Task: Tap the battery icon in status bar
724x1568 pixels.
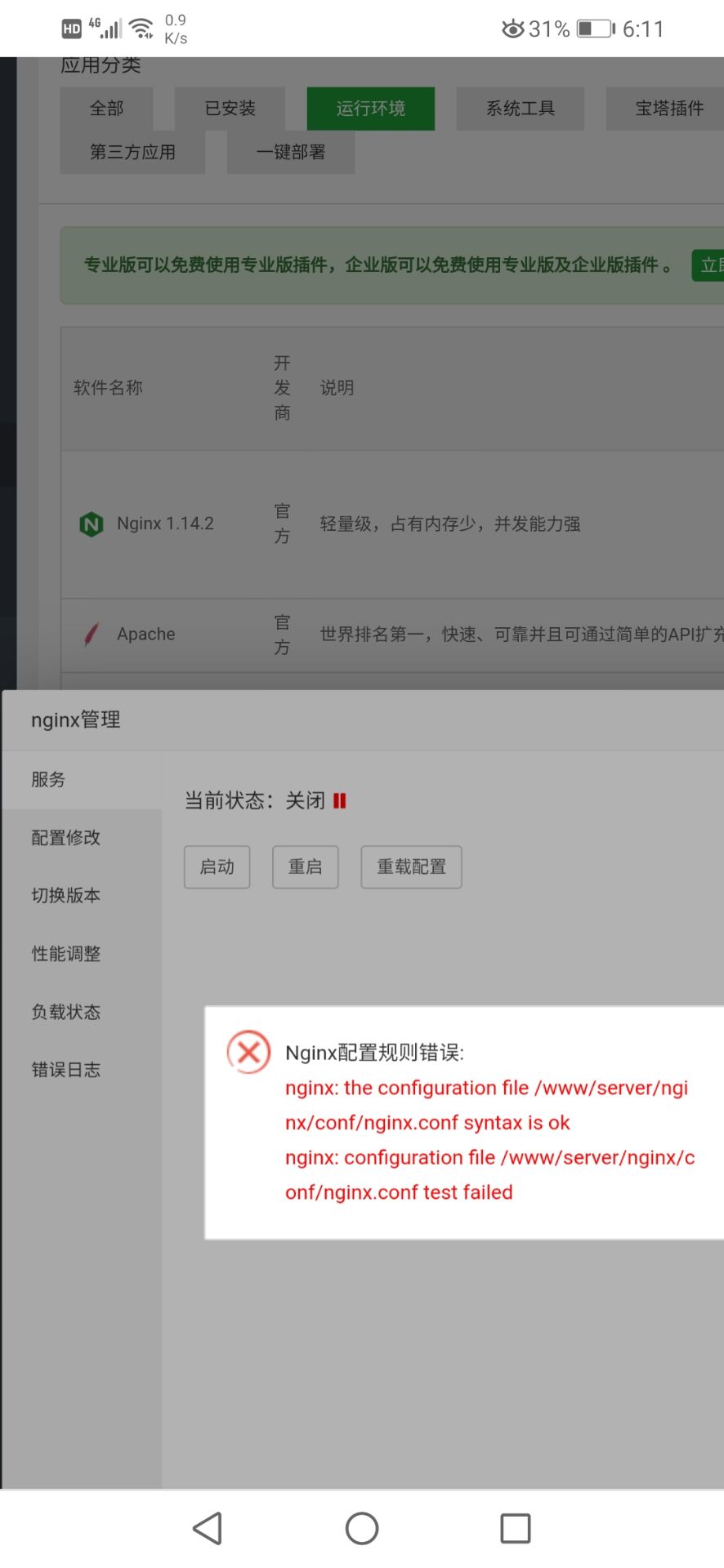Action: (596, 29)
